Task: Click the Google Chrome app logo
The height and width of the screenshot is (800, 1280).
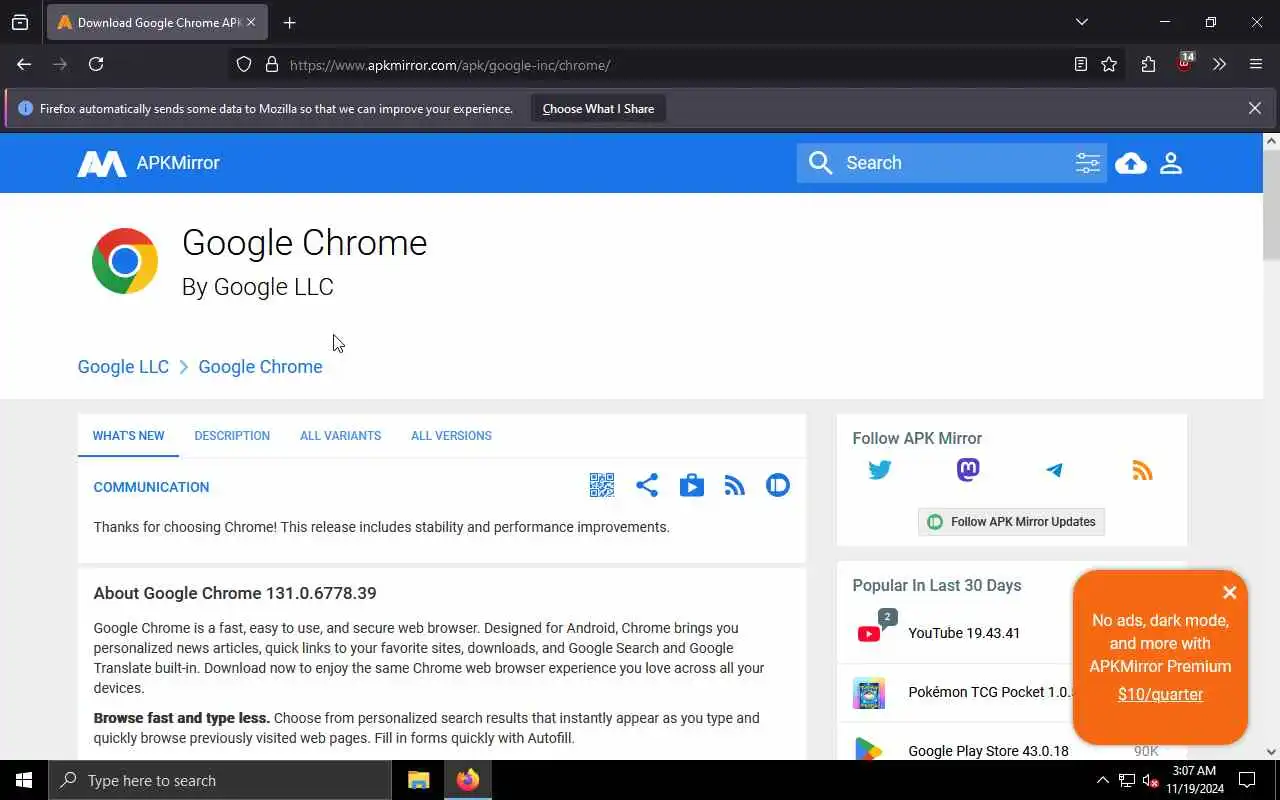Action: coord(125,261)
